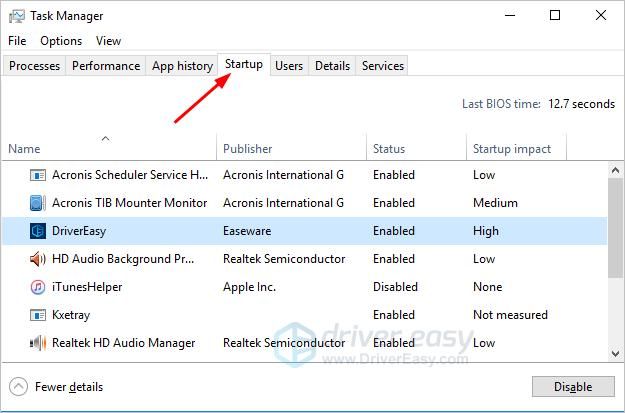Open the File menu

coord(17,41)
